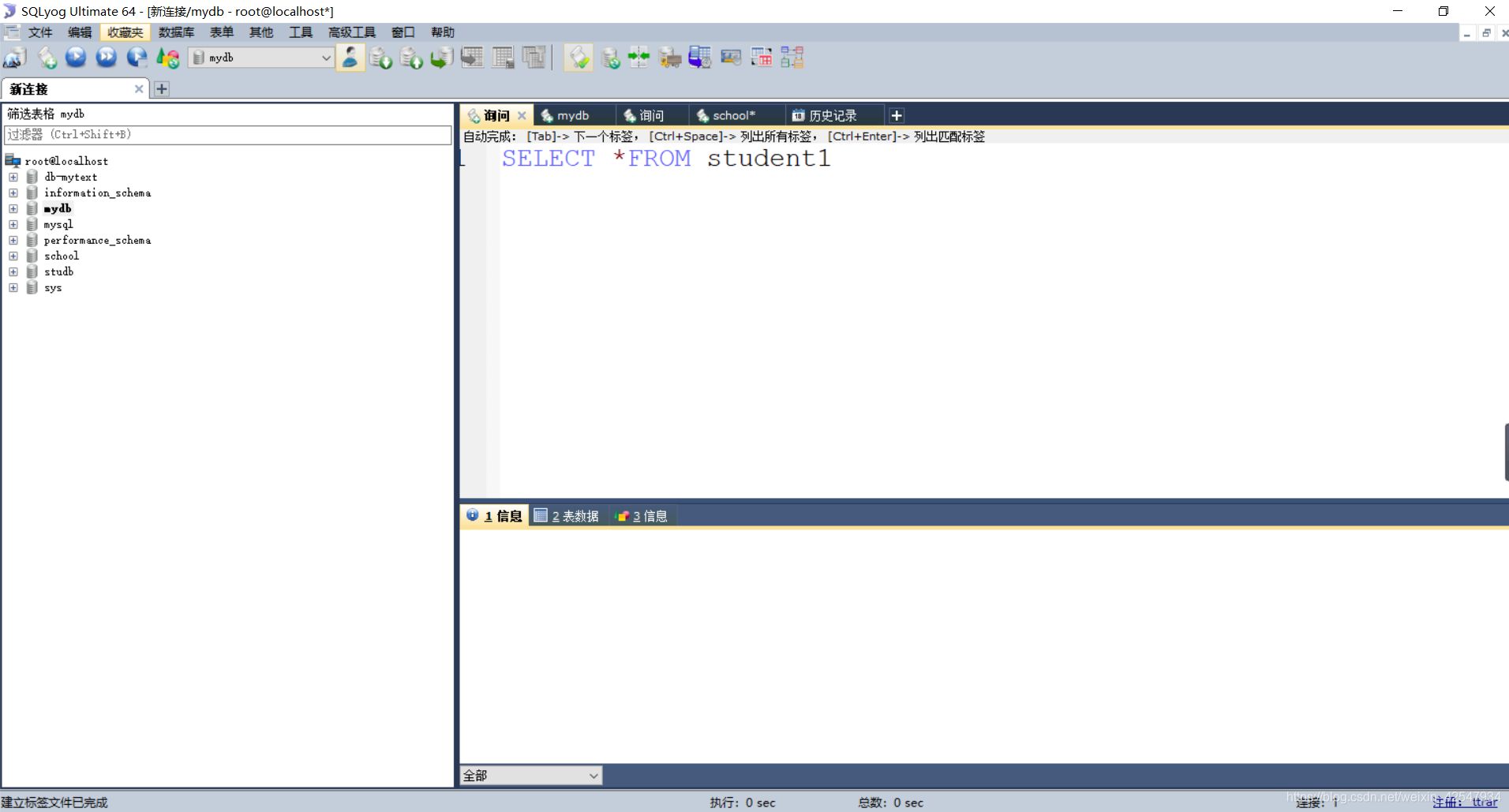Click the create new connection icon
Image resolution: width=1509 pixels, height=812 pixels.
[x=15, y=58]
